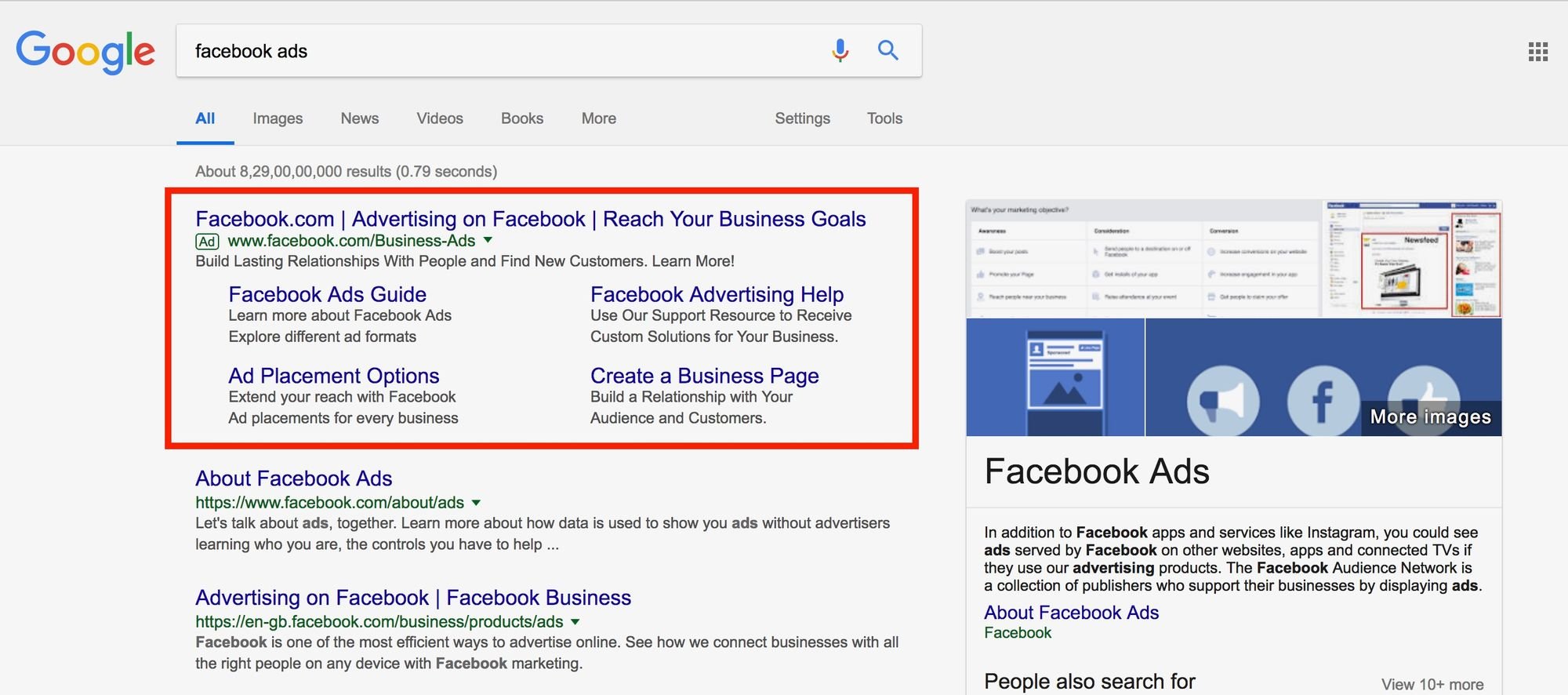
Task: Click the More images overlay
Action: pos(1430,417)
